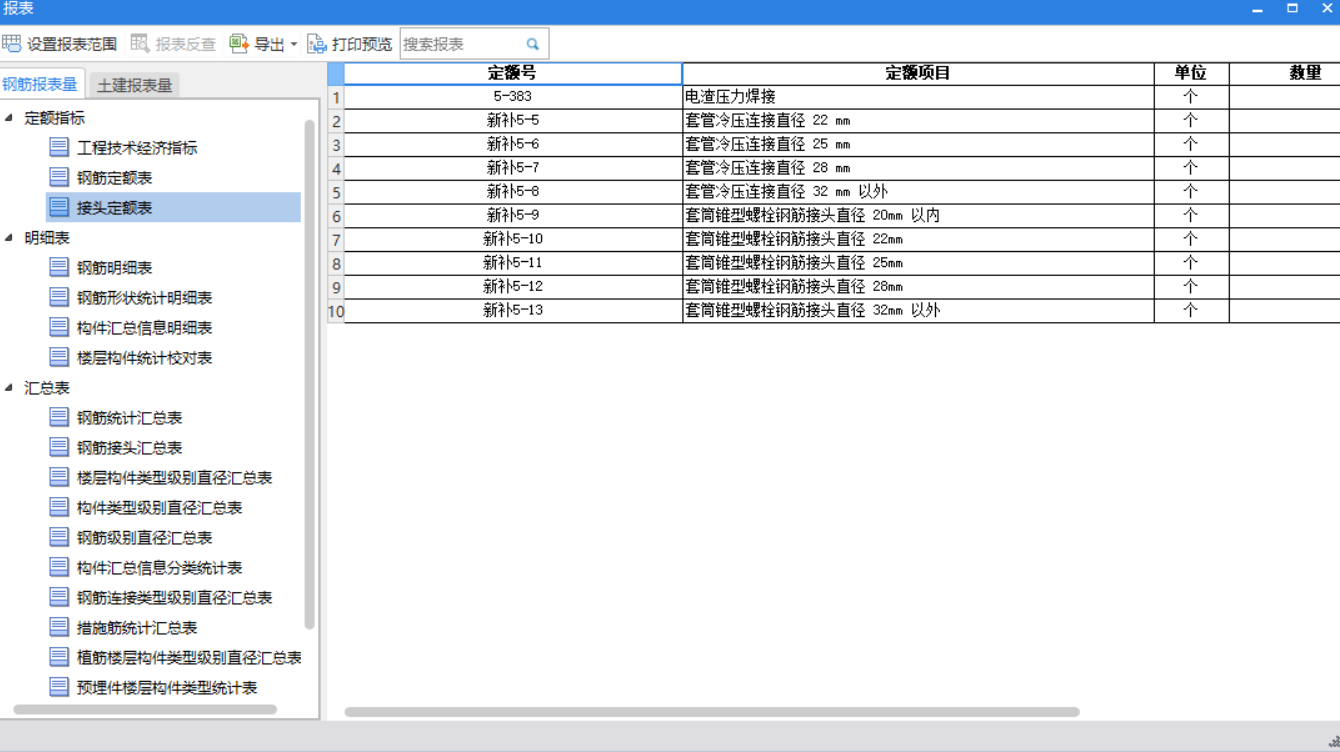Click the 导出 Excel icon
1340x752 pixels.
(x=238, y=44)
